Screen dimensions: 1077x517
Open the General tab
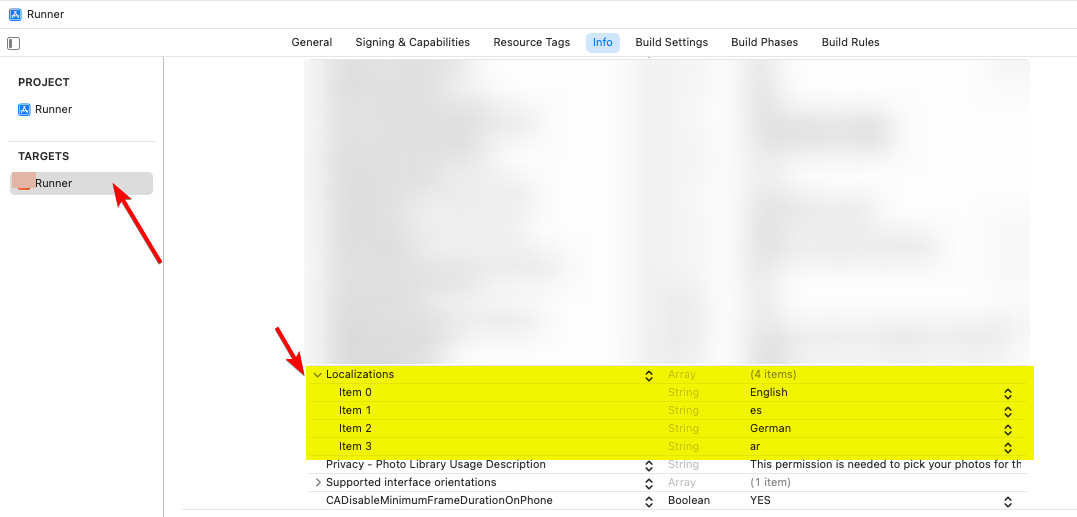coord(312,43)
